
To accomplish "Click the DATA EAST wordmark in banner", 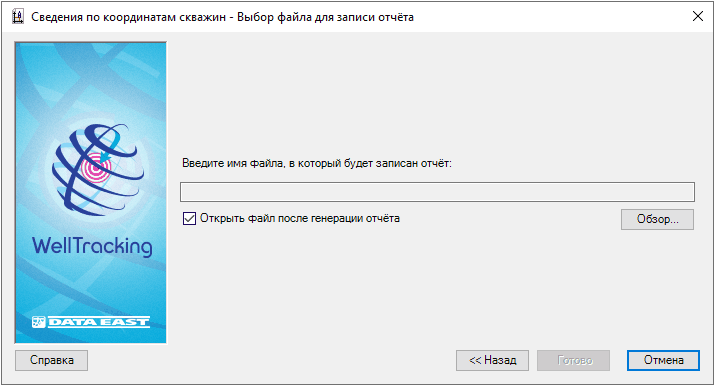I will (98, 322).
